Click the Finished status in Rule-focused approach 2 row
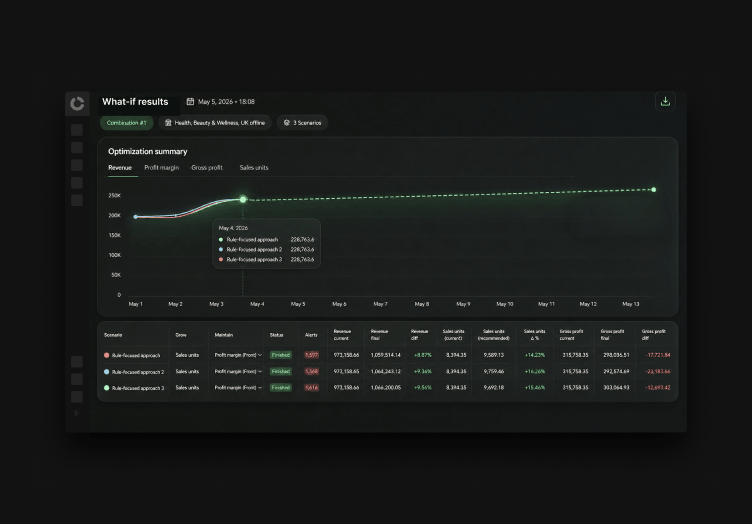The width and height of the screenshot is (752, 524). point(281,372)
